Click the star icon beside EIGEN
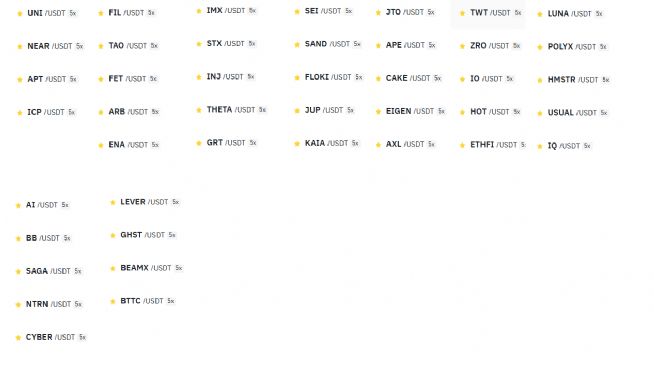Image resolution: width=654 pixels, height=366 pixels. [x=378, y=112]
